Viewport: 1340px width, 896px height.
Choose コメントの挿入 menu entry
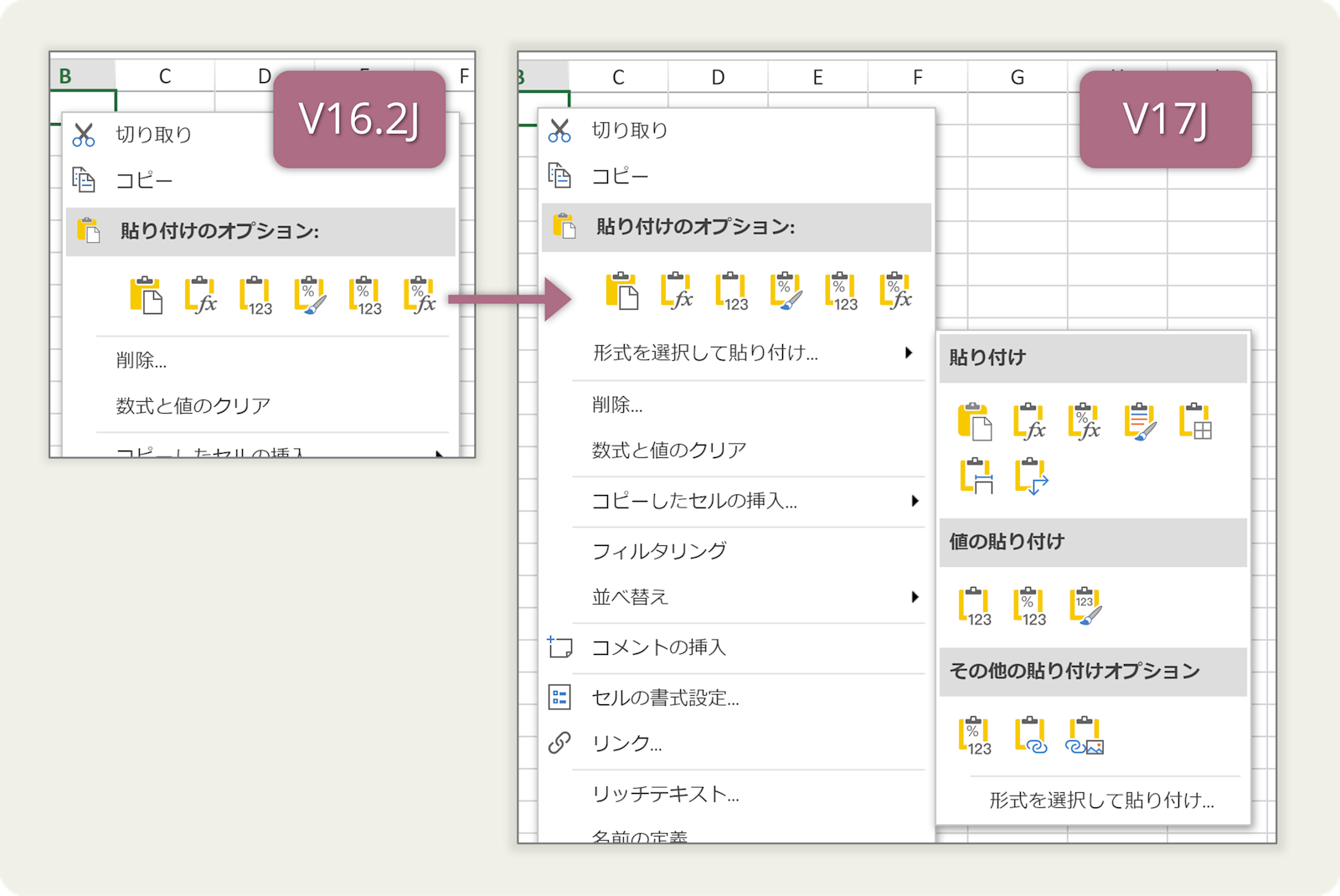pos(659,647)
